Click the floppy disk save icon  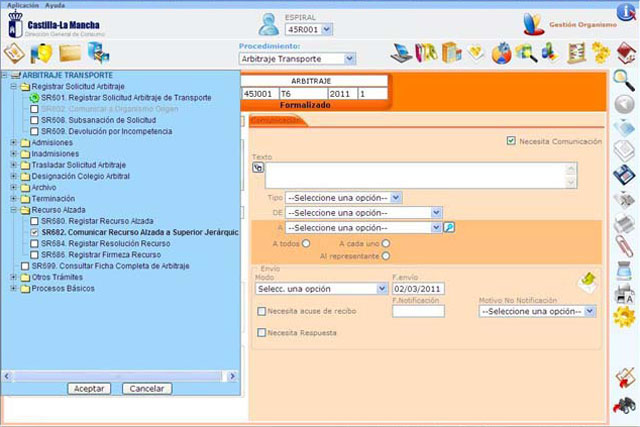pos(623,176)
